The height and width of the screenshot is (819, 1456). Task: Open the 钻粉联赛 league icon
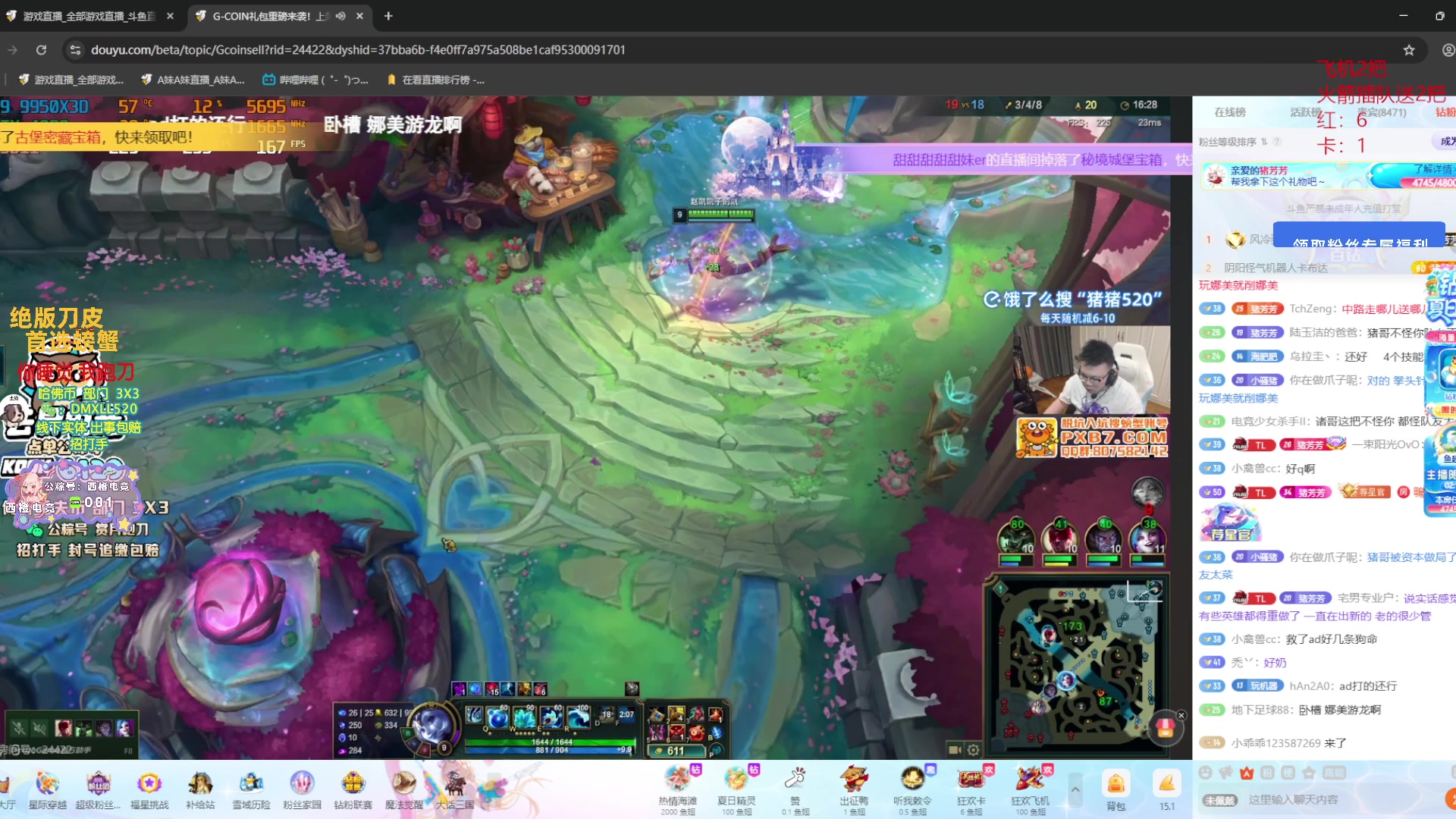click(x=353, y=789)
